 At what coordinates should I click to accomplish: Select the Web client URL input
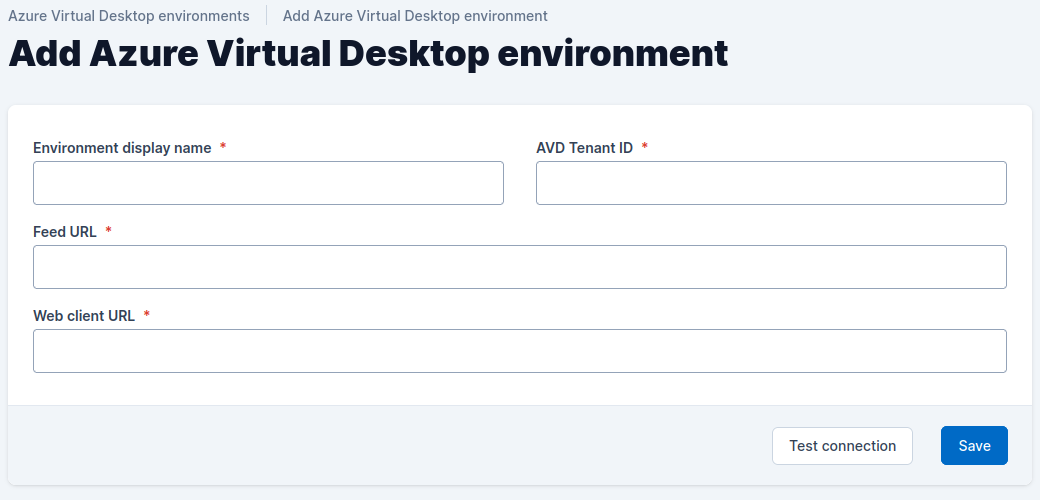519,351
